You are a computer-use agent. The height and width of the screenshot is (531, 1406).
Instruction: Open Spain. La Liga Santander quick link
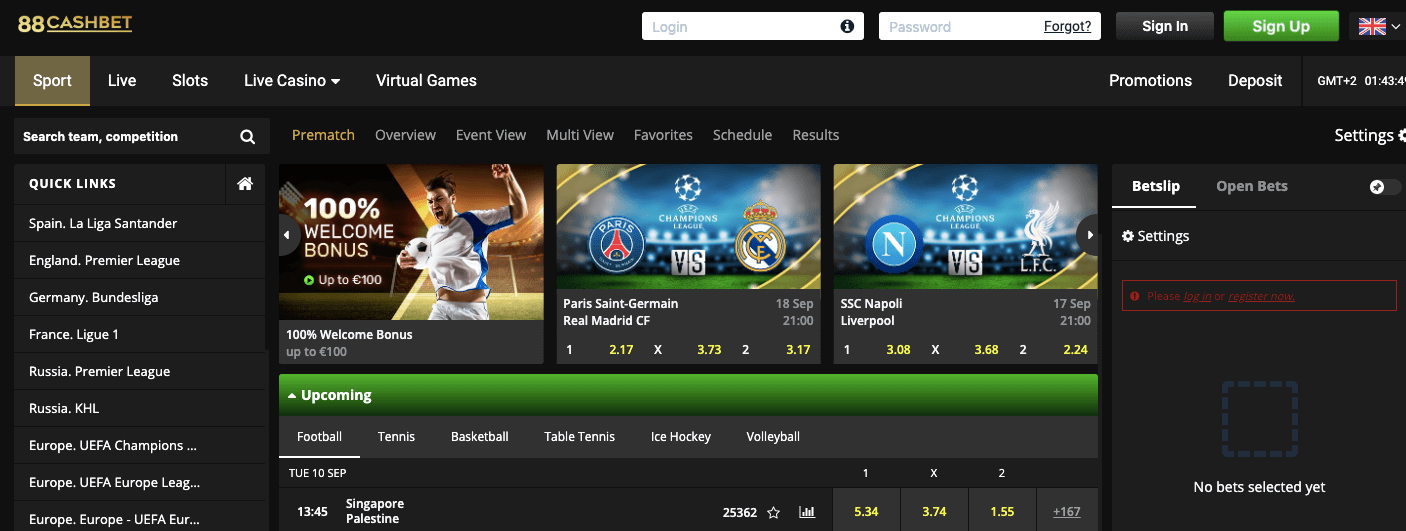pyautogui.click(x=140, y=223)
